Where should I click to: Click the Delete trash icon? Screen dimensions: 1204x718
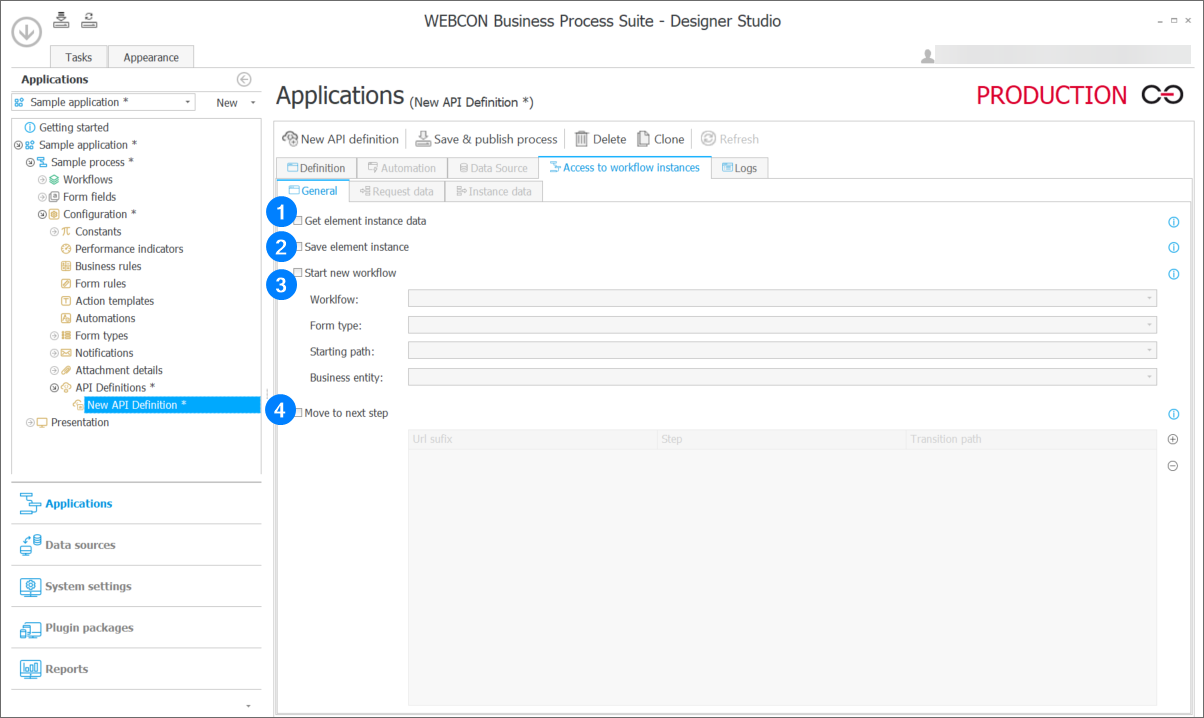point(581,139)
